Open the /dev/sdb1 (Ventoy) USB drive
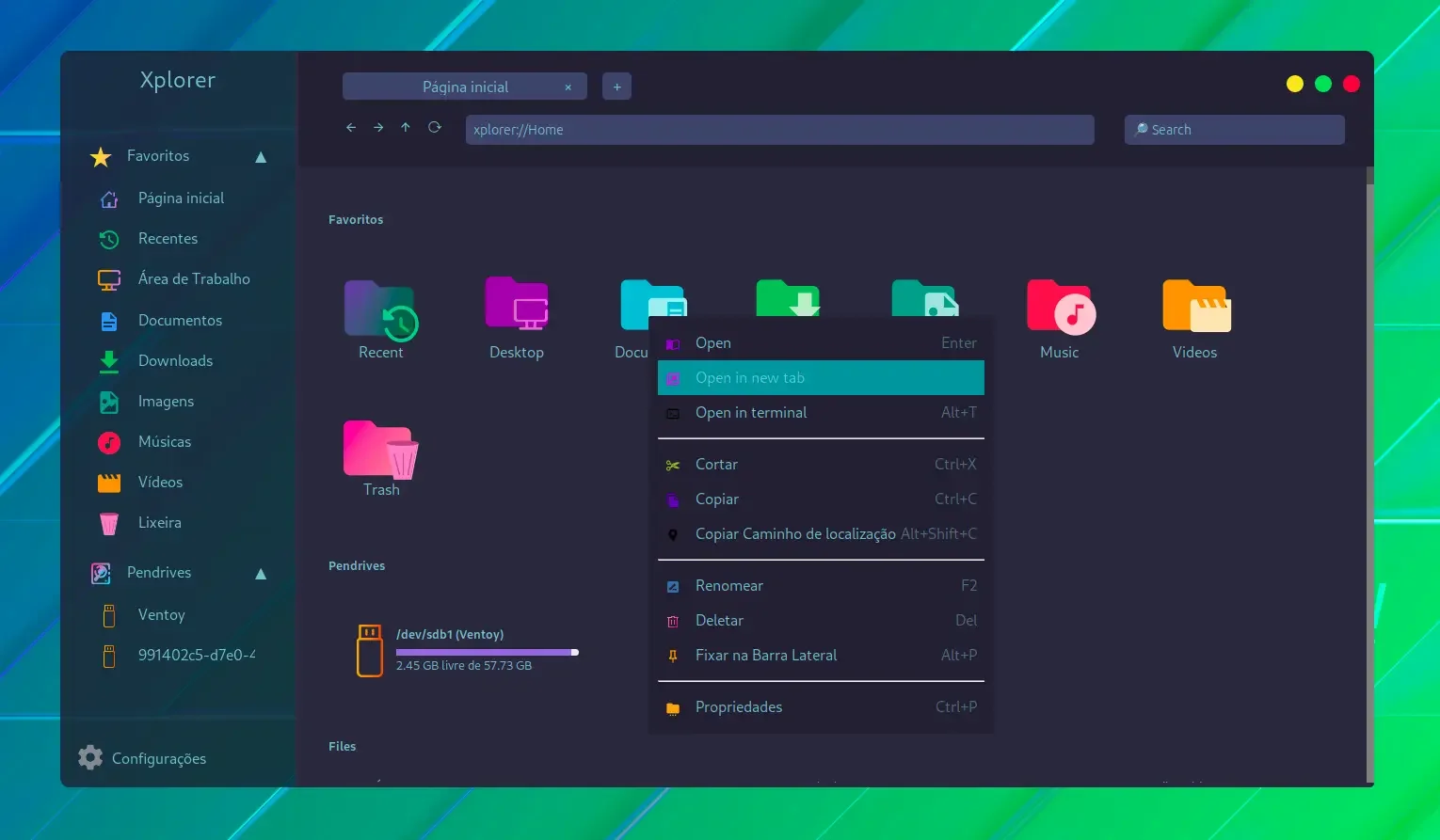Screen dimensions: 1440x840 pos(370,650)
